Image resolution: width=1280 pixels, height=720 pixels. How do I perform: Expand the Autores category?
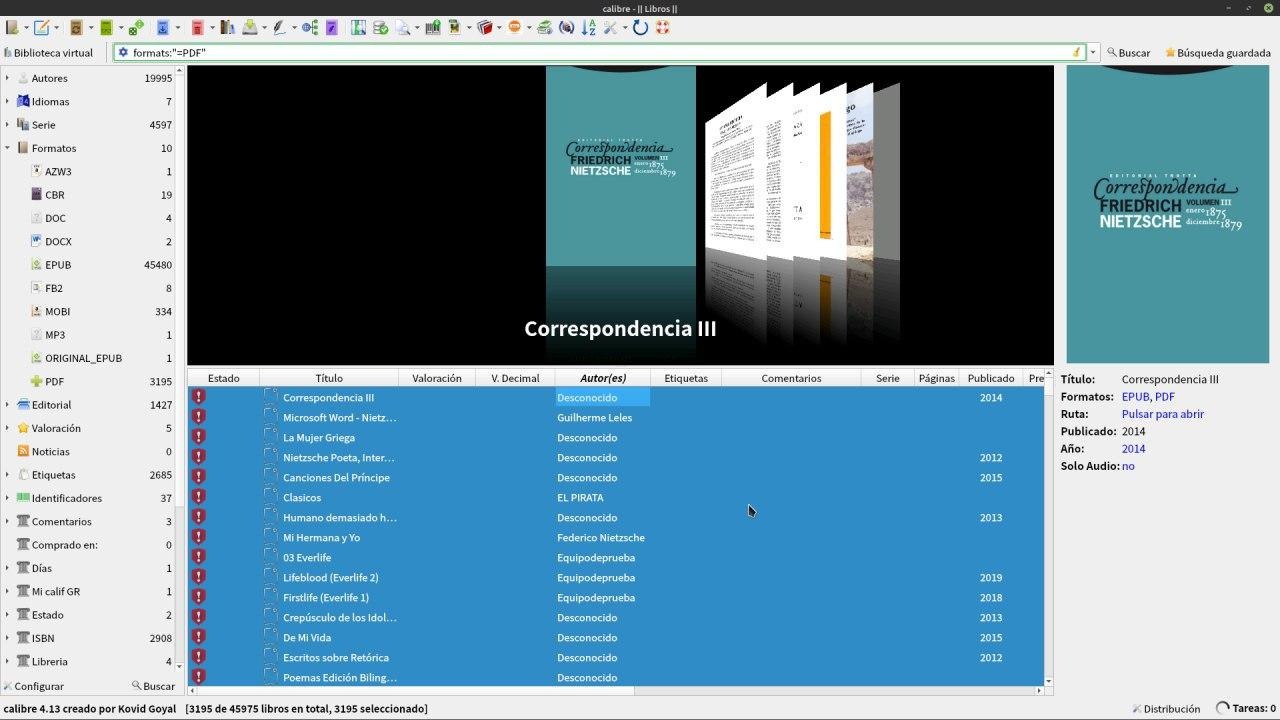[7, 78]
